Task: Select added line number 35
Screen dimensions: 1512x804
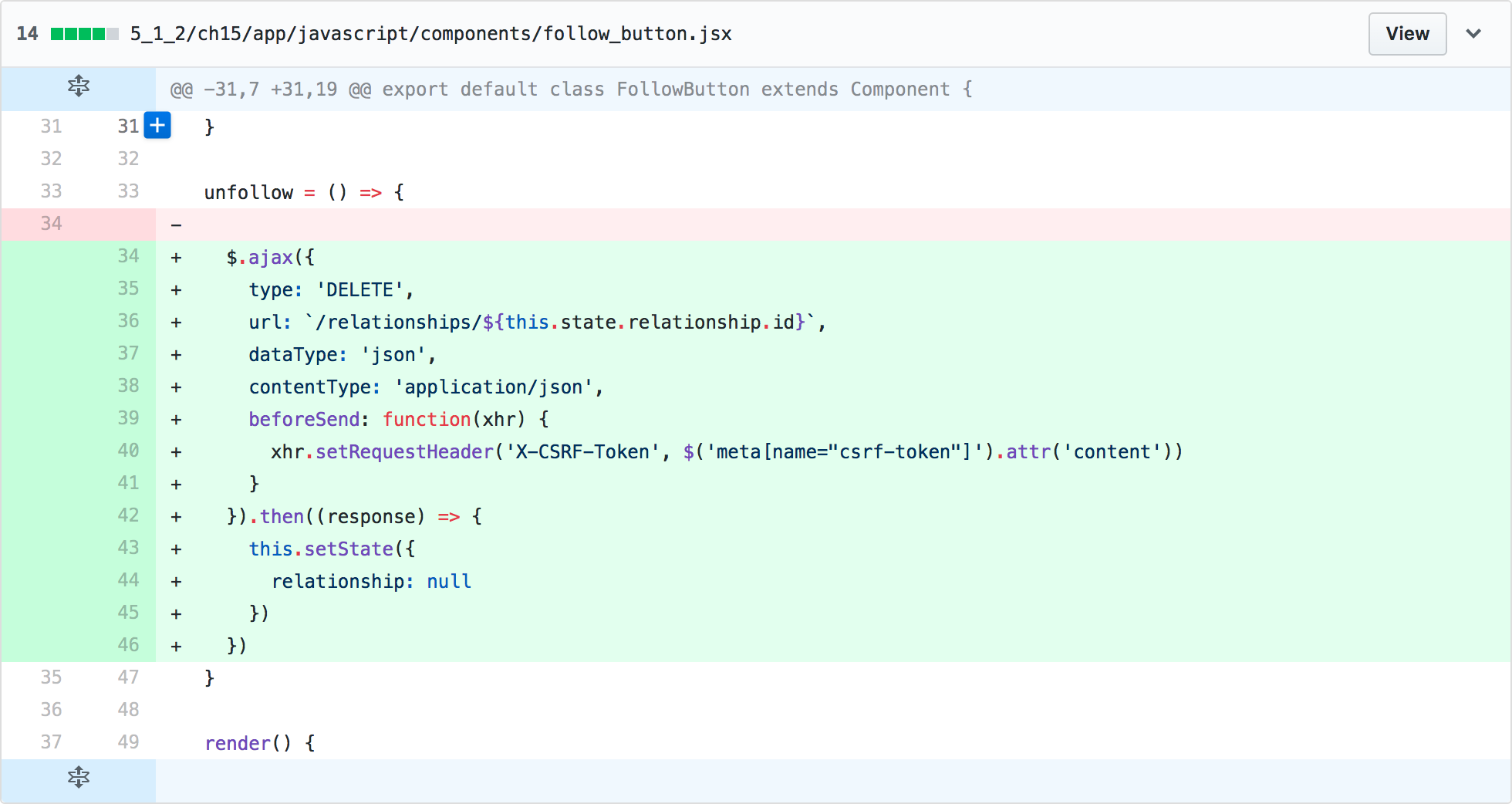Action: (128, 289)
